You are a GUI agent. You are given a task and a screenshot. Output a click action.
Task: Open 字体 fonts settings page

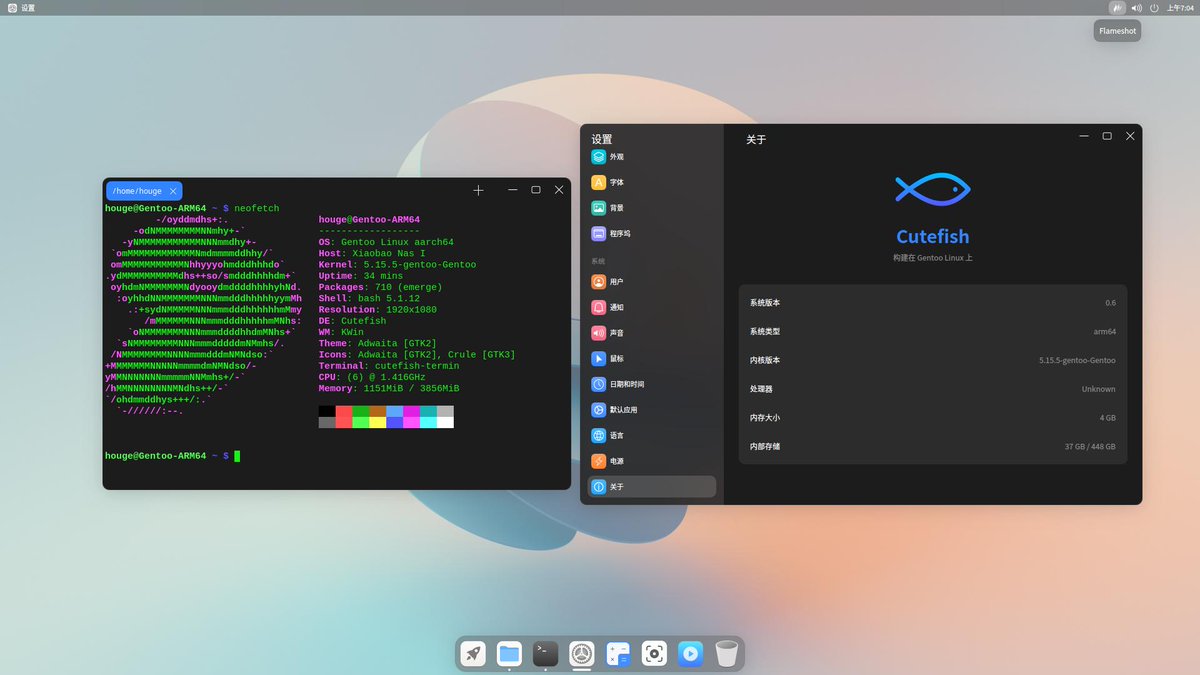pyautogui.click(x=652, y=183)
